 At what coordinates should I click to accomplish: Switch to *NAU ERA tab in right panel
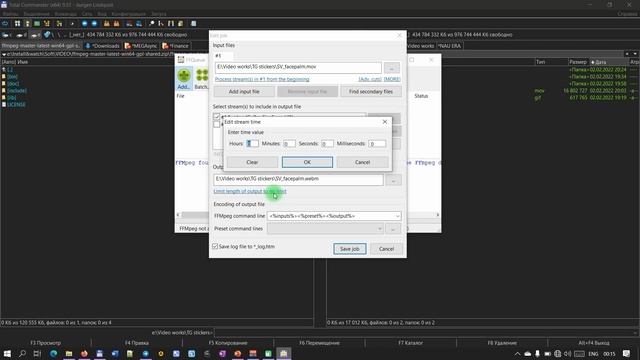point(449,46)
